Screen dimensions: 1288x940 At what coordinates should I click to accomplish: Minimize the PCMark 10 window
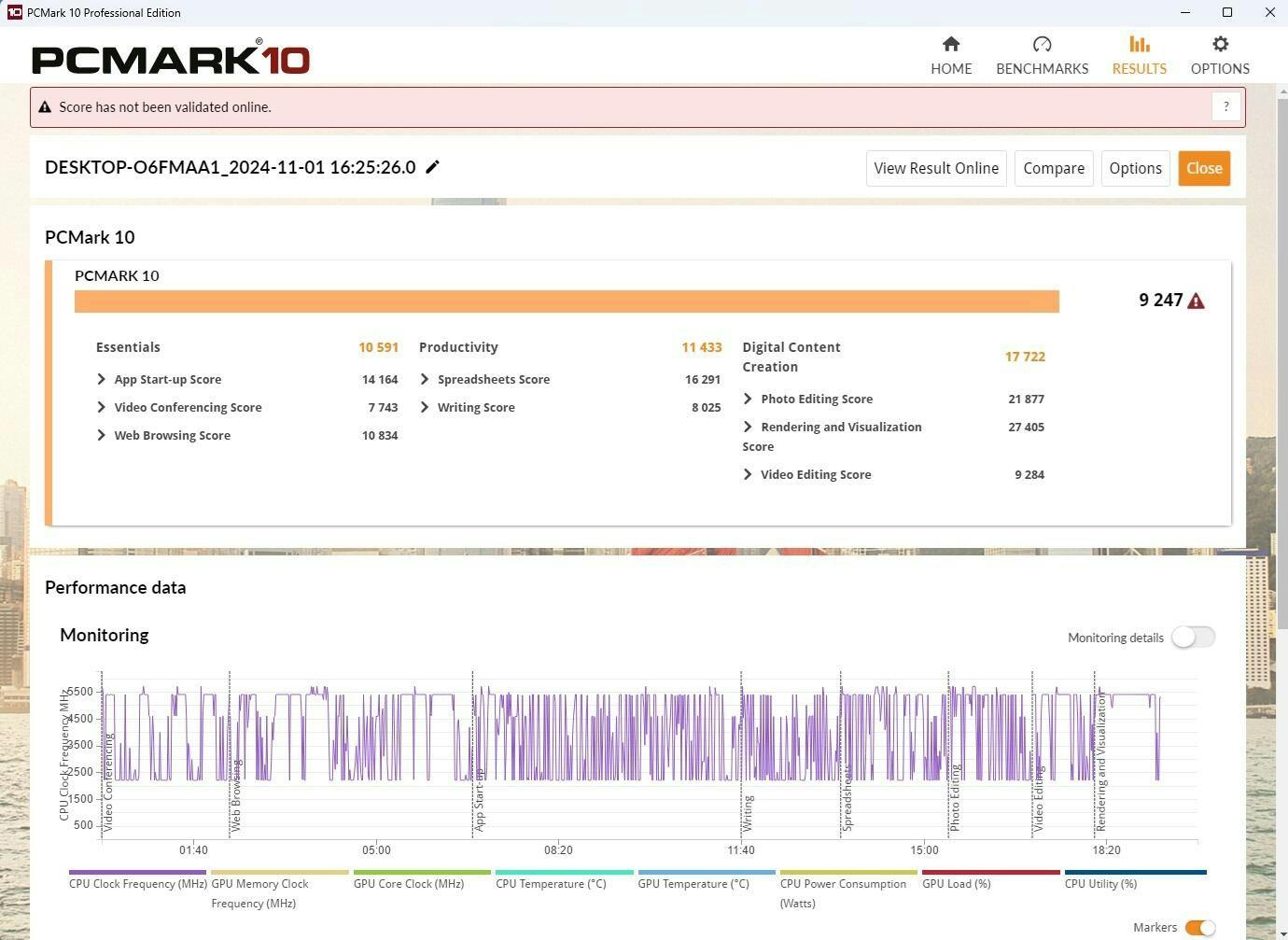pos(1186,12)
